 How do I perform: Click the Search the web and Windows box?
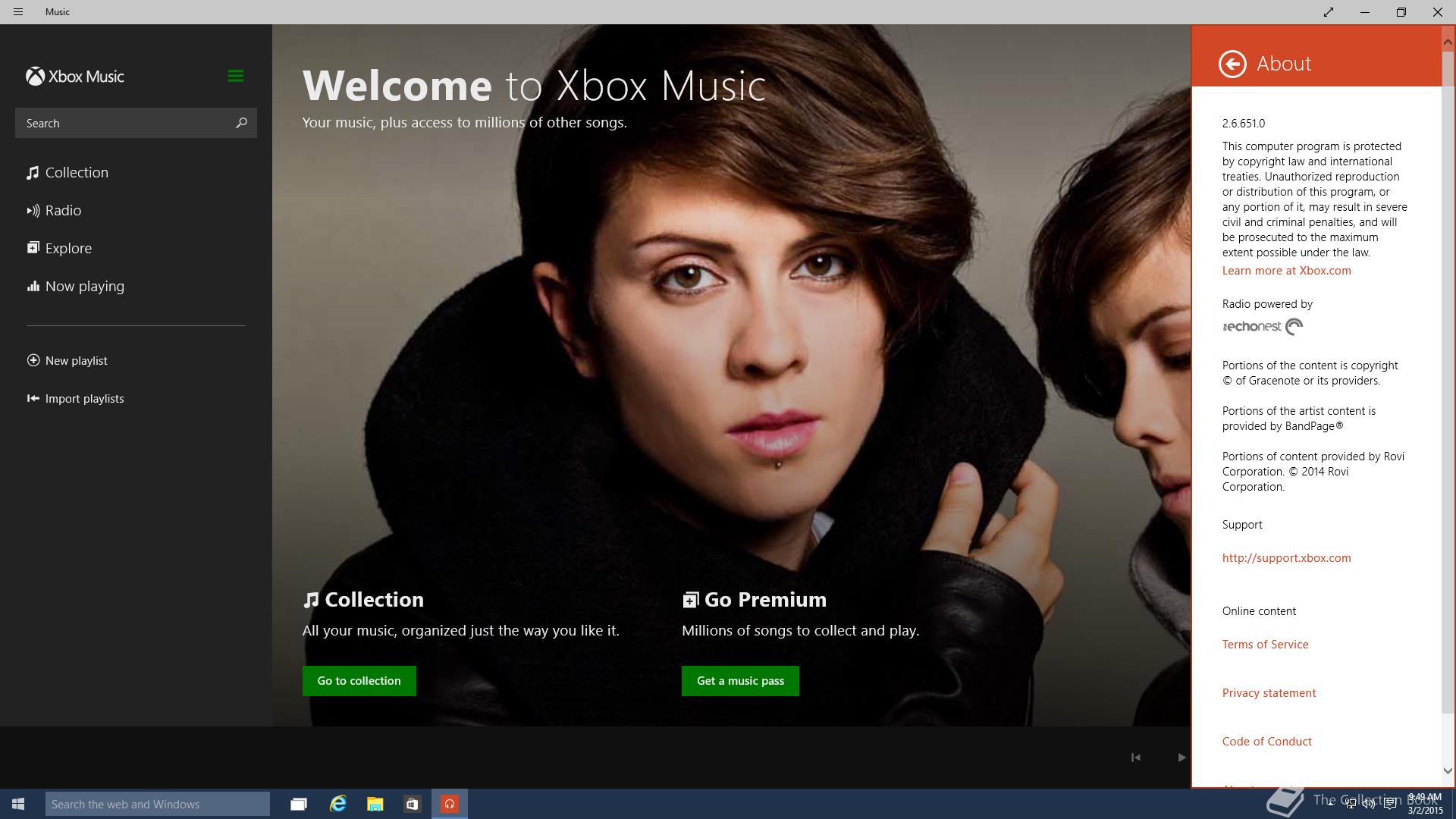pos(158,804)
